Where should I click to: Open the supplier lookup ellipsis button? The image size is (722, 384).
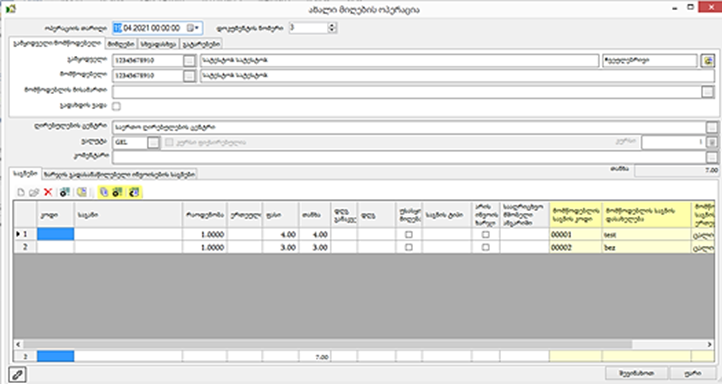189,76
